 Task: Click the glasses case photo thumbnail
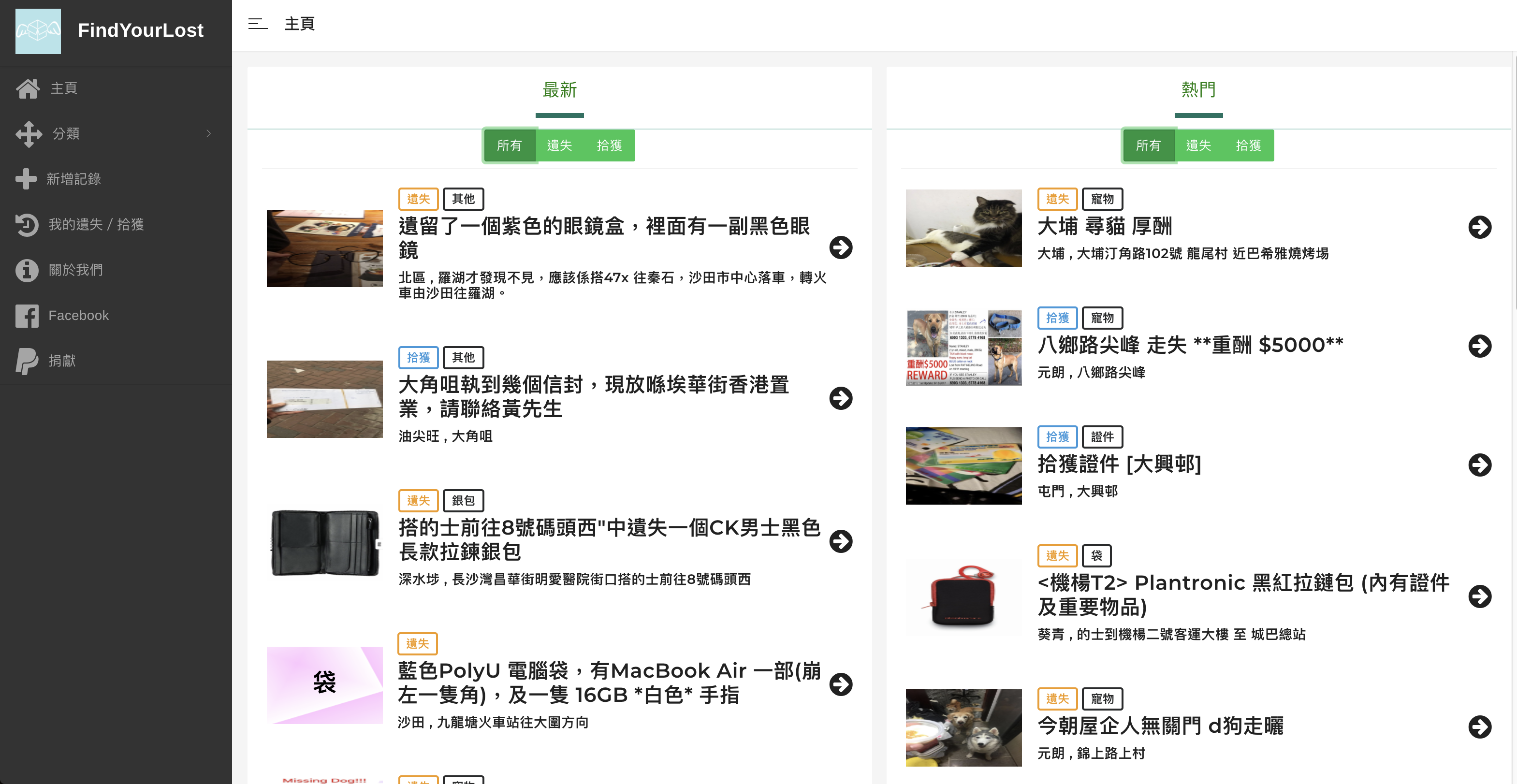tap(324, 248)
